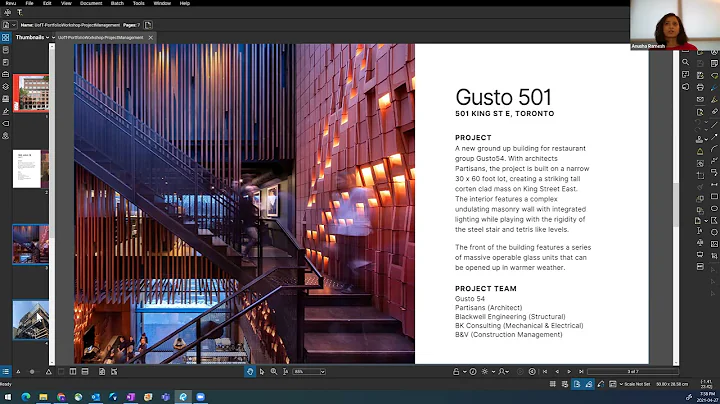The image size is (720, 404).
Task: Select the Note tool in right toolbar
Action: tap(714, 63)
